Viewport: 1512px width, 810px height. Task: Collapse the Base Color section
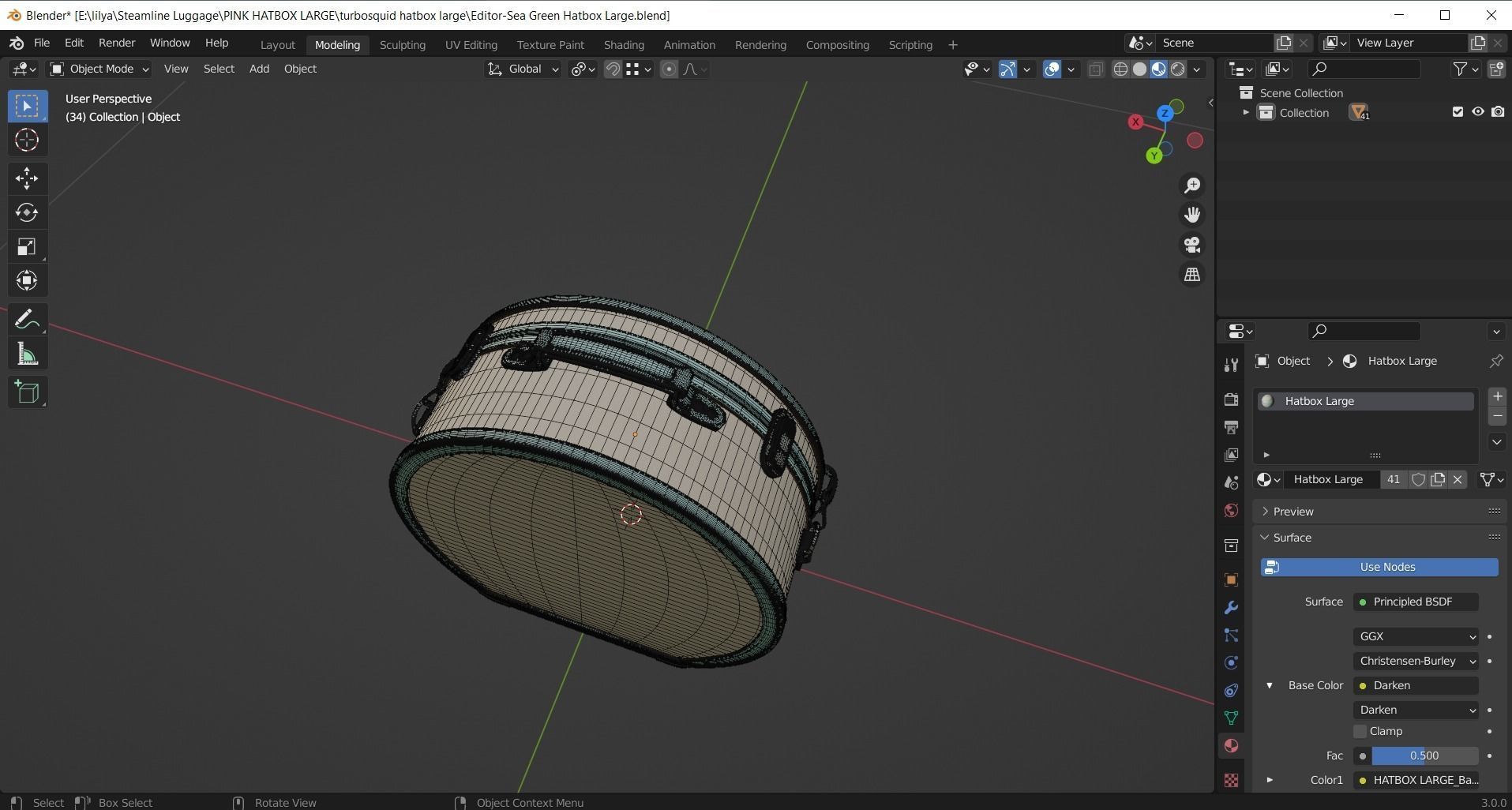[1270, 685]
